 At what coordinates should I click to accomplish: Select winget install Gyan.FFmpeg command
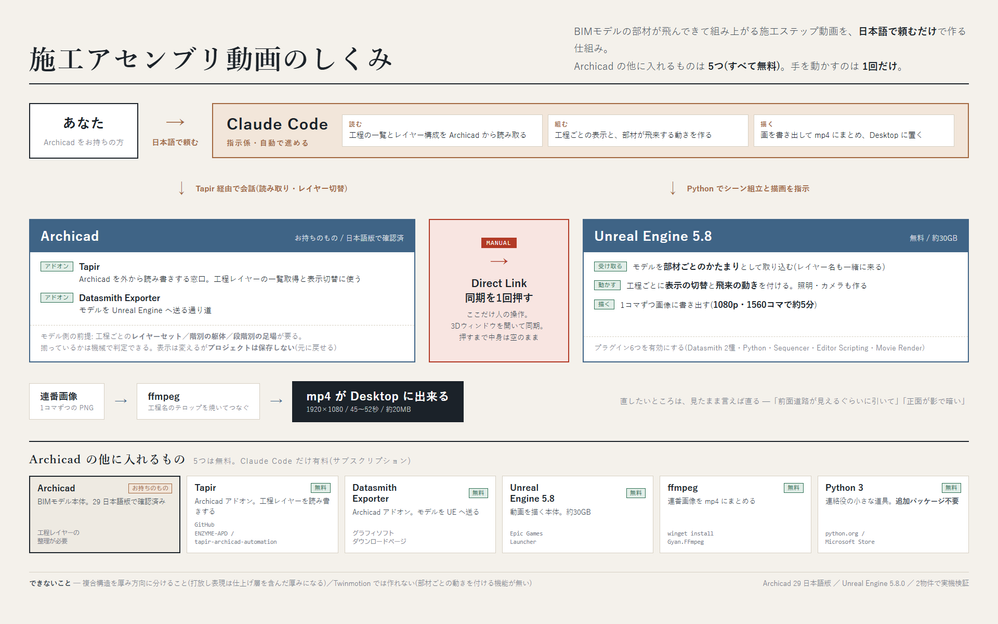coord(690,538)
